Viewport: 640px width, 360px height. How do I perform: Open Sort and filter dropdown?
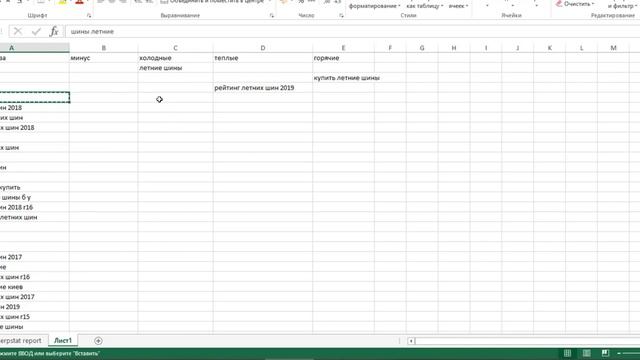(623, 6)
